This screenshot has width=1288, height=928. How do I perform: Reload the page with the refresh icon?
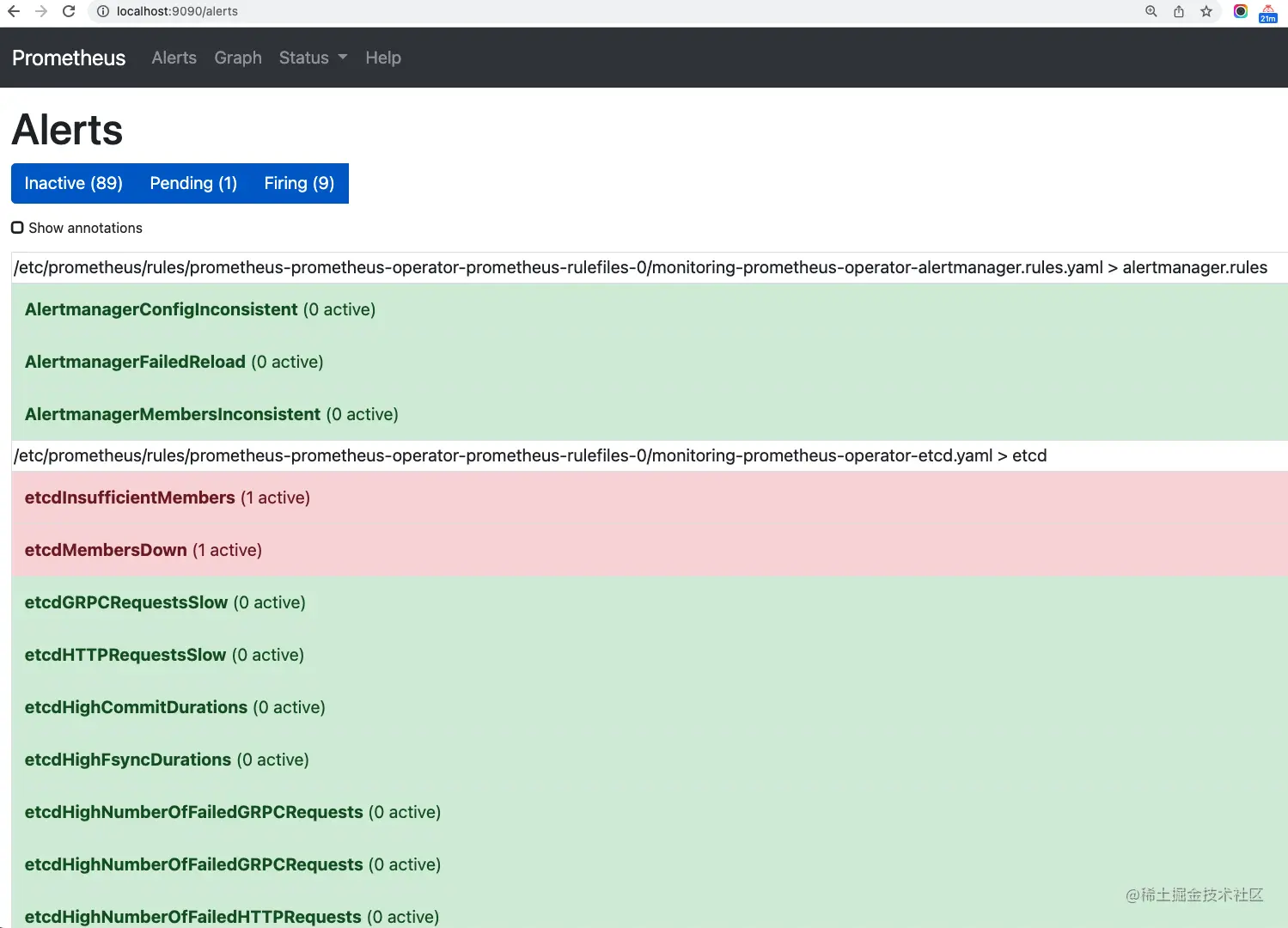[69, 11]
